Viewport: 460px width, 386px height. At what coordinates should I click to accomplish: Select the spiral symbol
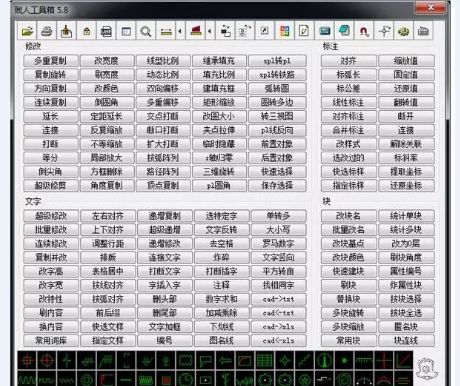[x=344, y=379]
